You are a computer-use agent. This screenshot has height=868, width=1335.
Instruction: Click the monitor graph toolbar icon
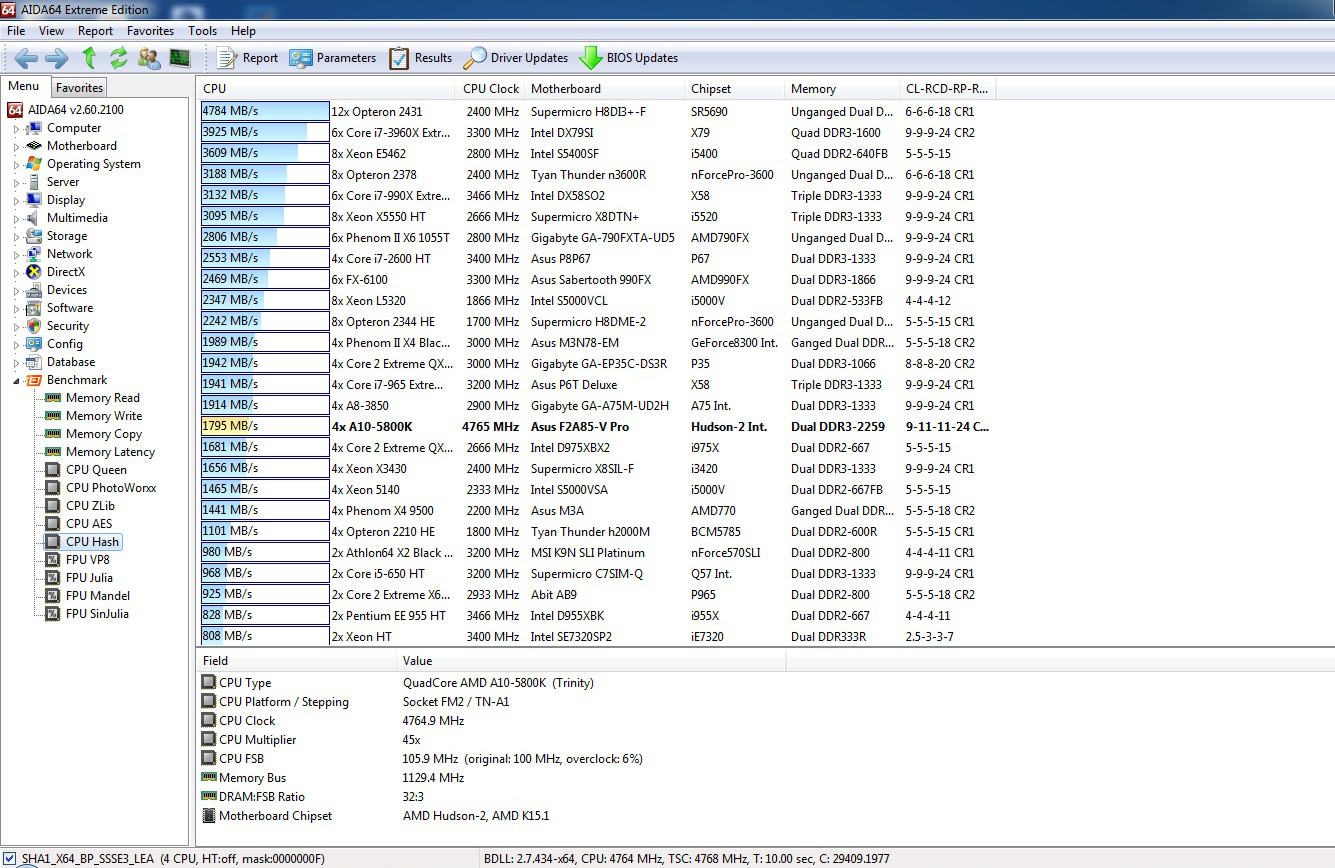click(x=180, y=58)
